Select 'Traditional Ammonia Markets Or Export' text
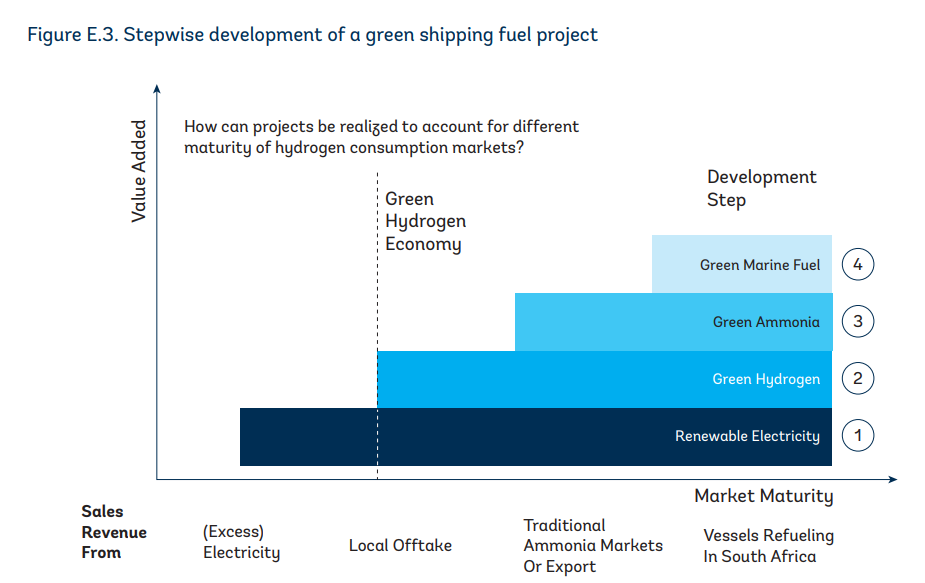 click(x=593, y=546)
